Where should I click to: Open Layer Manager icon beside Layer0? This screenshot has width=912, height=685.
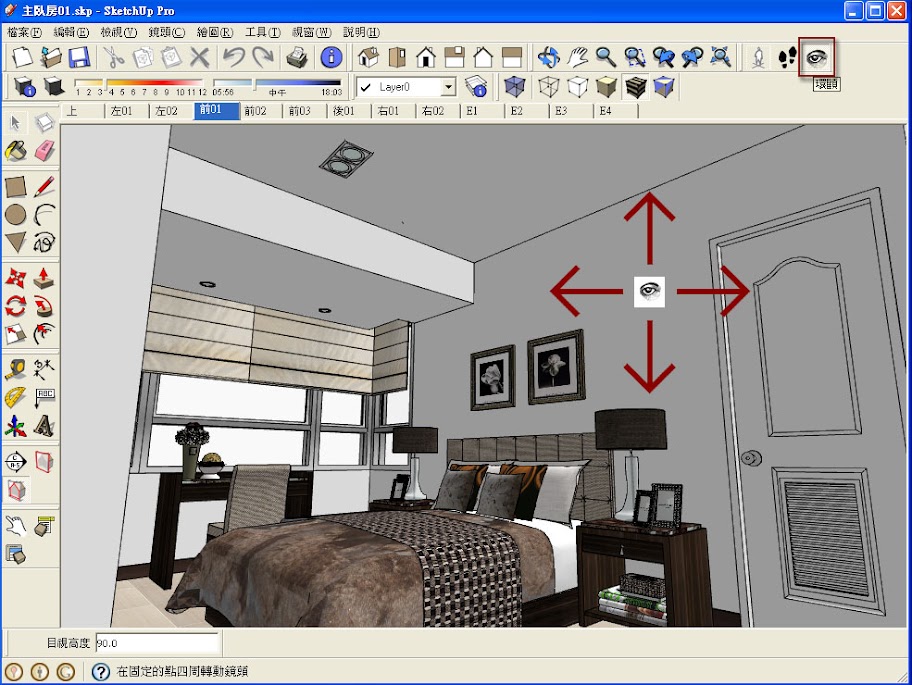pos(476,87)
